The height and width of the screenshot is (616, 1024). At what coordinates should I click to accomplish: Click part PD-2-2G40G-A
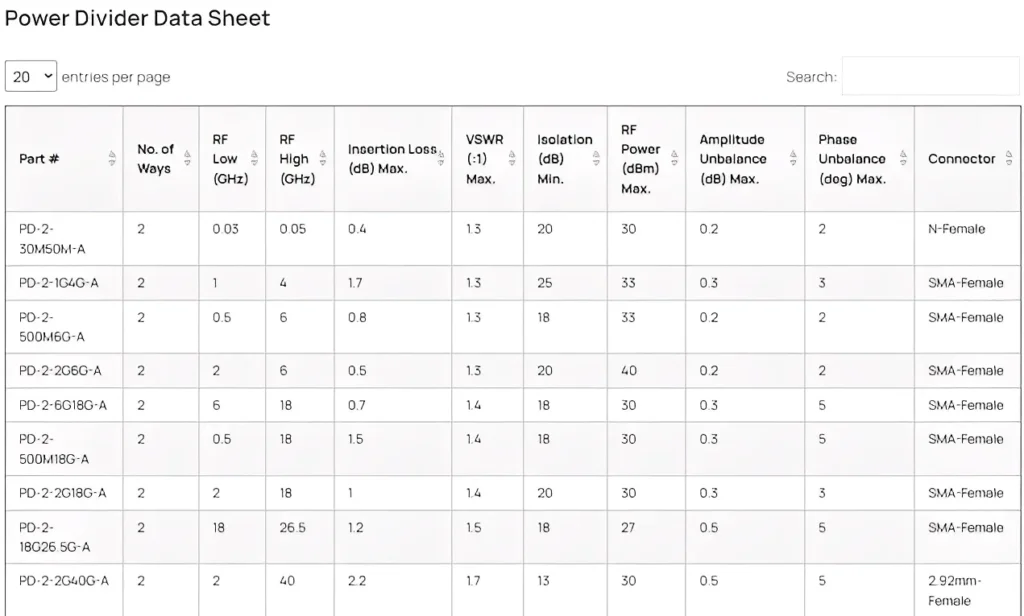click(x=64, y=581)
